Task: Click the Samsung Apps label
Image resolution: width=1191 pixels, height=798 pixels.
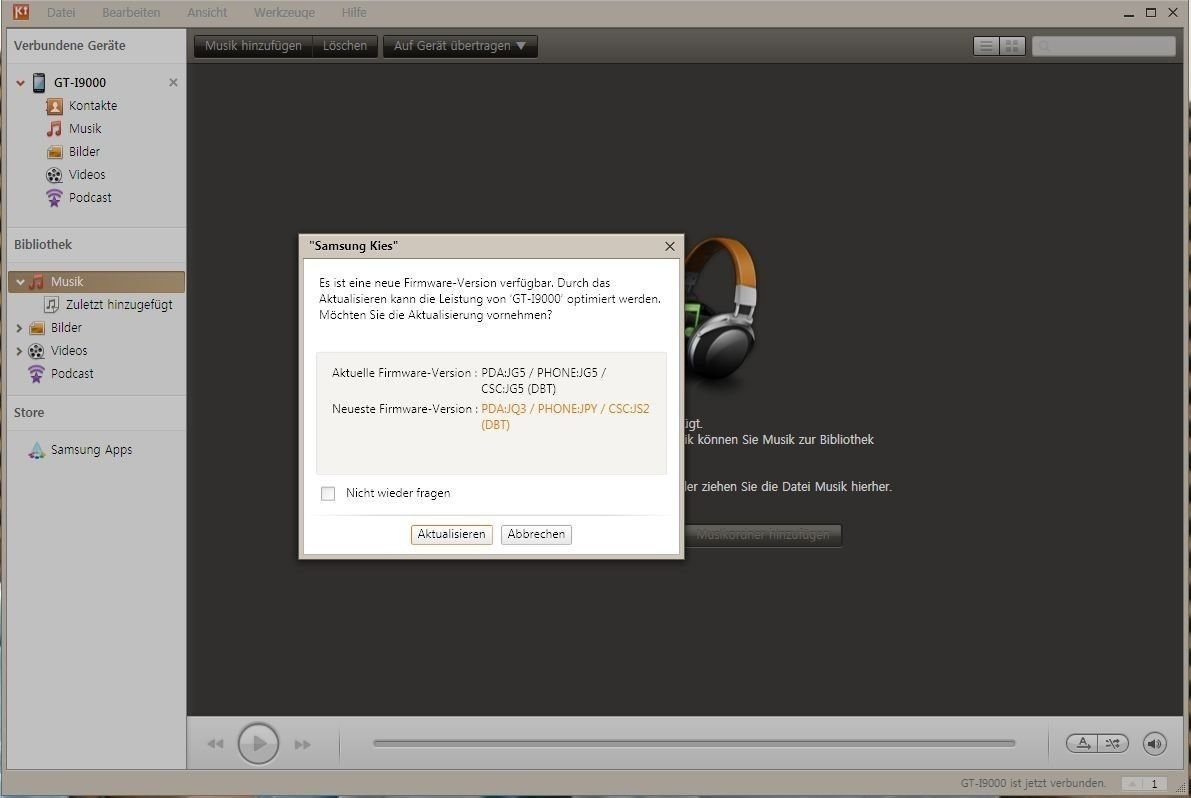Action: (x=91, y=449)
